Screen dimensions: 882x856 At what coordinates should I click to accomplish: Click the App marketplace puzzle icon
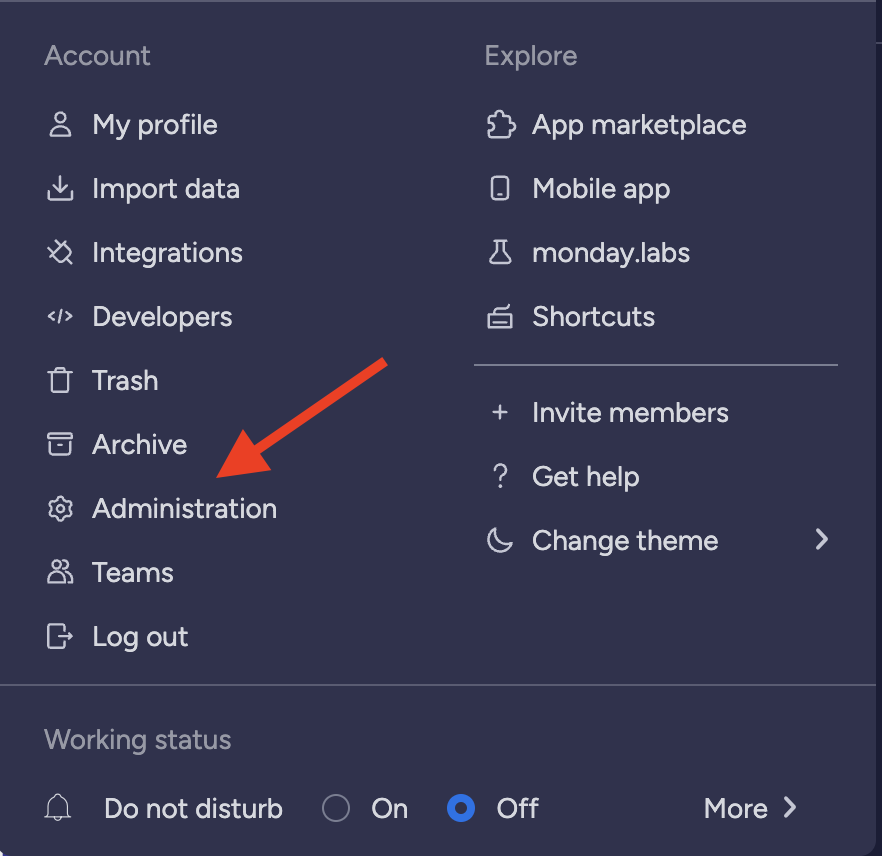pos(501,125)
